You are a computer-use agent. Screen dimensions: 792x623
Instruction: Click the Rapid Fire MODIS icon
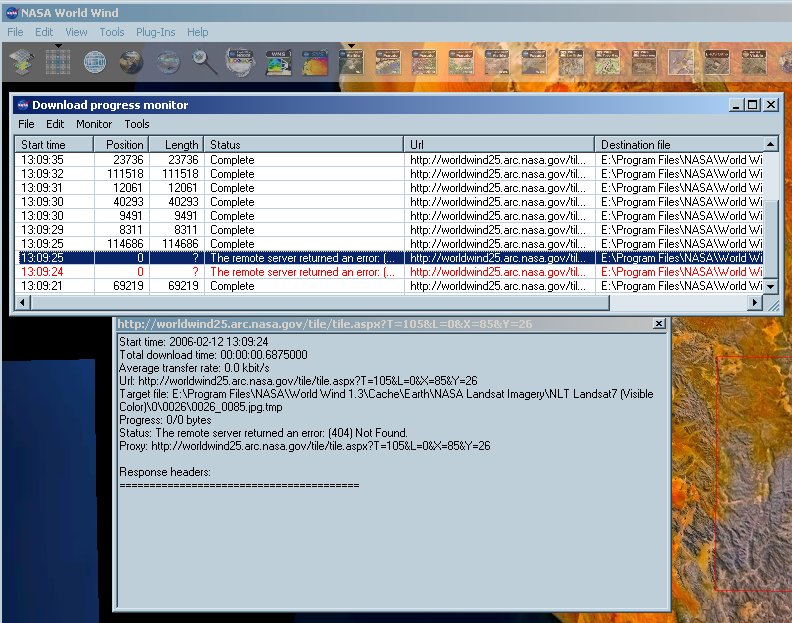tap(241, 63)
